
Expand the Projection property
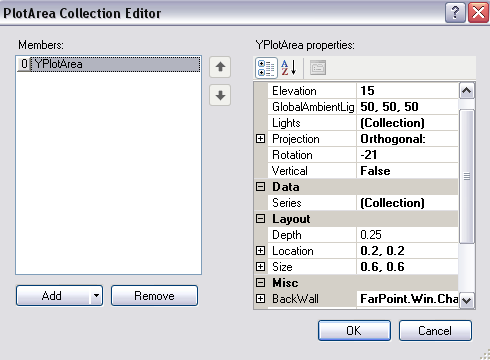click(260, 139)
